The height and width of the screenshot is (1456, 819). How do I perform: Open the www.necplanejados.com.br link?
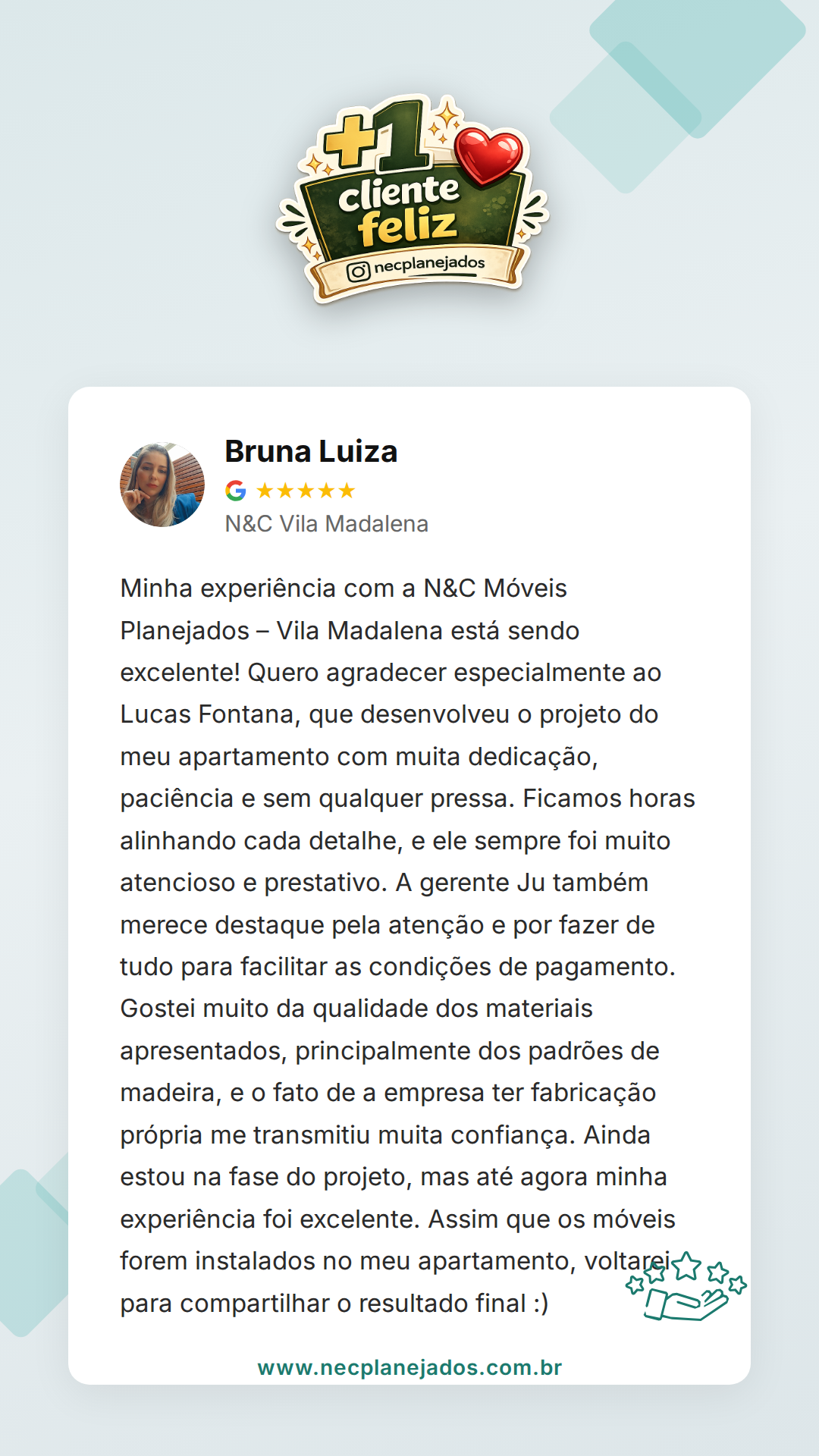[x=409, y=1367]
